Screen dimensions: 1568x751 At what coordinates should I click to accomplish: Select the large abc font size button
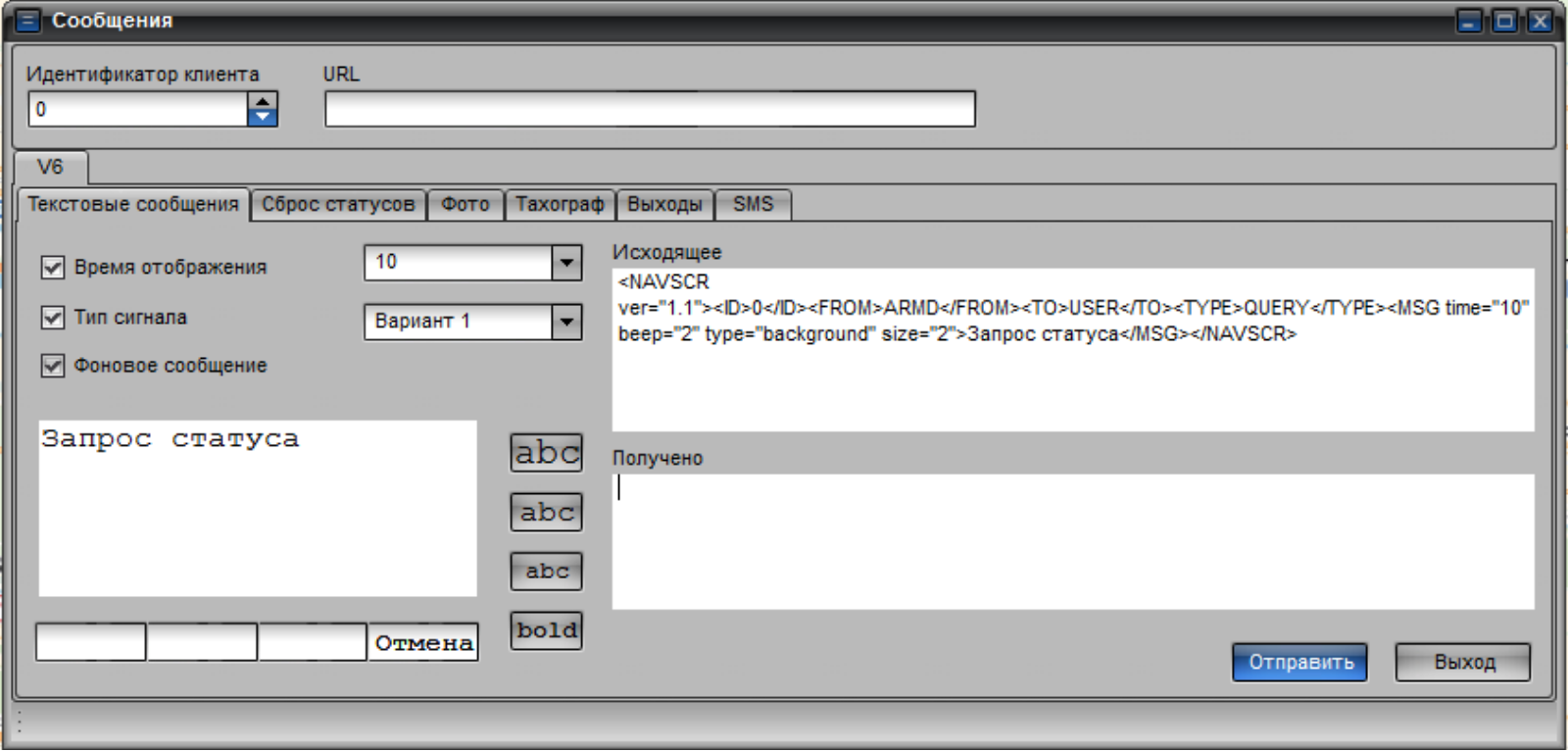[546, 453]
